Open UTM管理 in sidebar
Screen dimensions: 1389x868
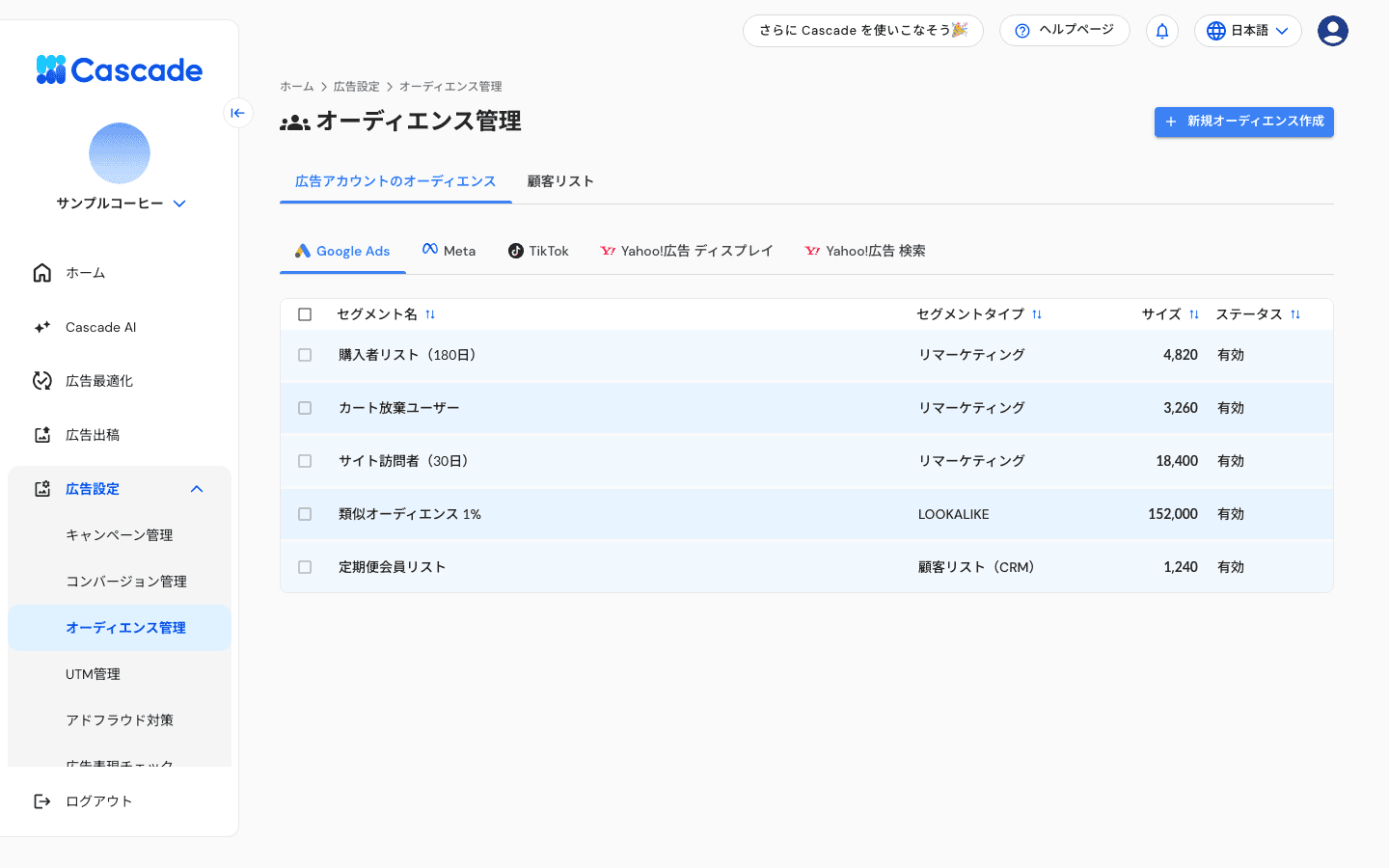point(120,674)
